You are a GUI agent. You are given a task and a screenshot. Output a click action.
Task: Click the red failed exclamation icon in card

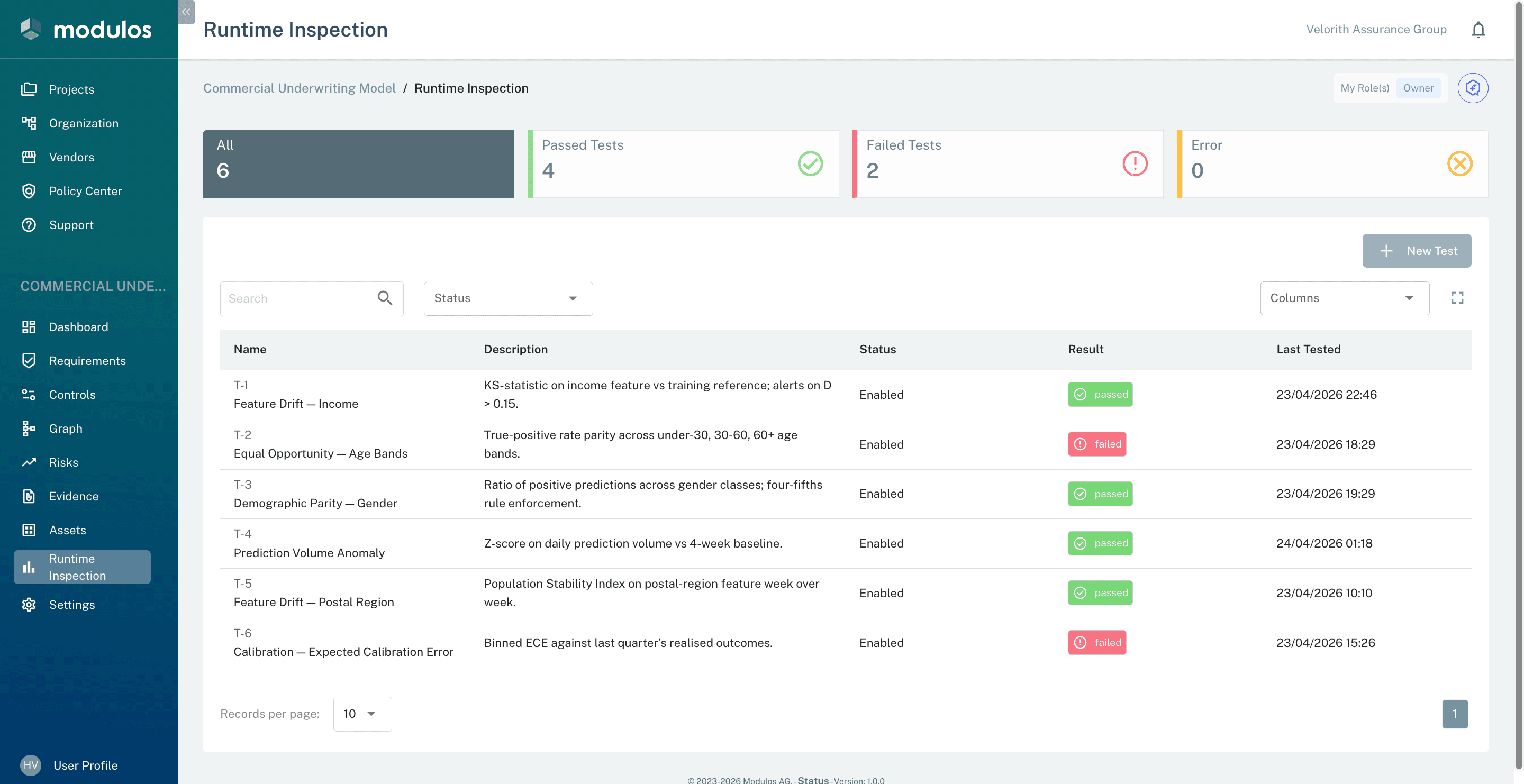[x=1135, y=164]
